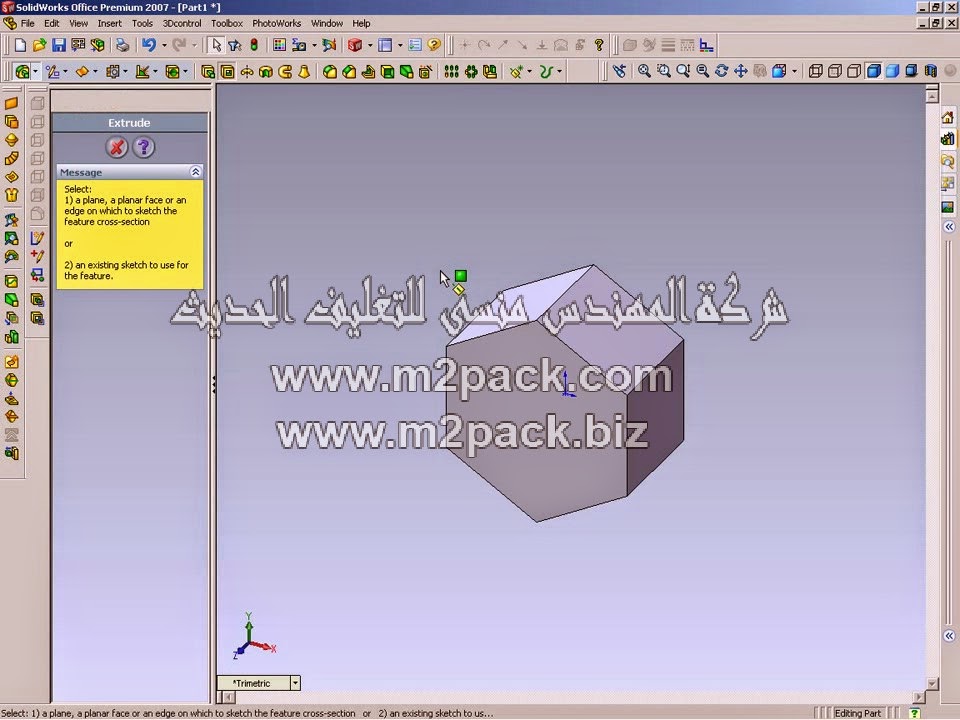Click the Pan view arrows icon
The image size is (960, 720).
pyautogui.click(x=741, y=71)
